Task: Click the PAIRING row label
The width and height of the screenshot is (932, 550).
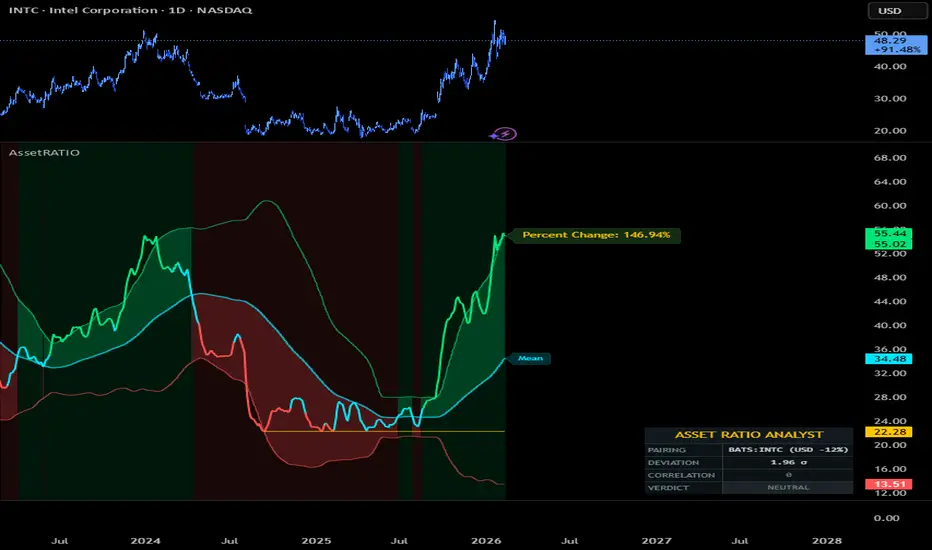Action: point(667,450)
